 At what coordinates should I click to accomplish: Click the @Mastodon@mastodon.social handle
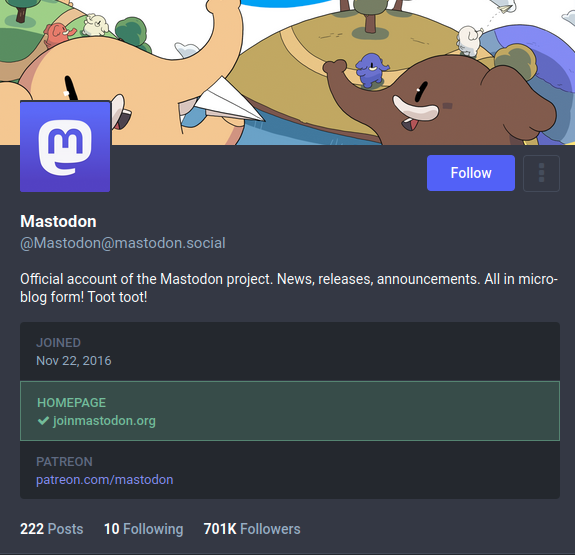pos(123,243)
